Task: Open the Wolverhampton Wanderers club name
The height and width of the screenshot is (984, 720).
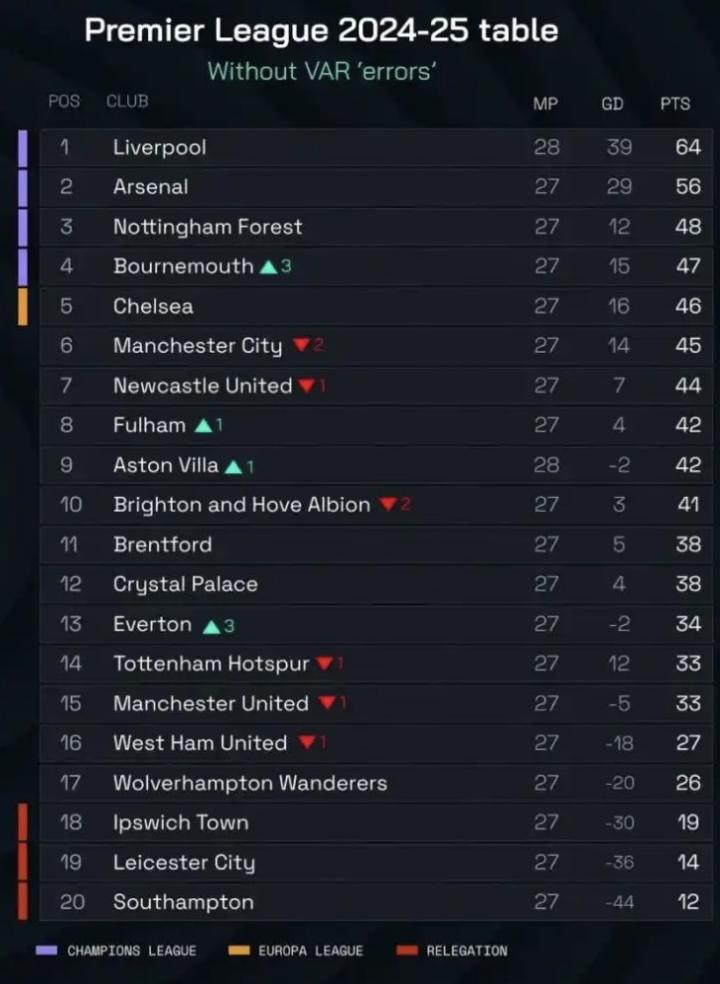Action: coord(250,783)
